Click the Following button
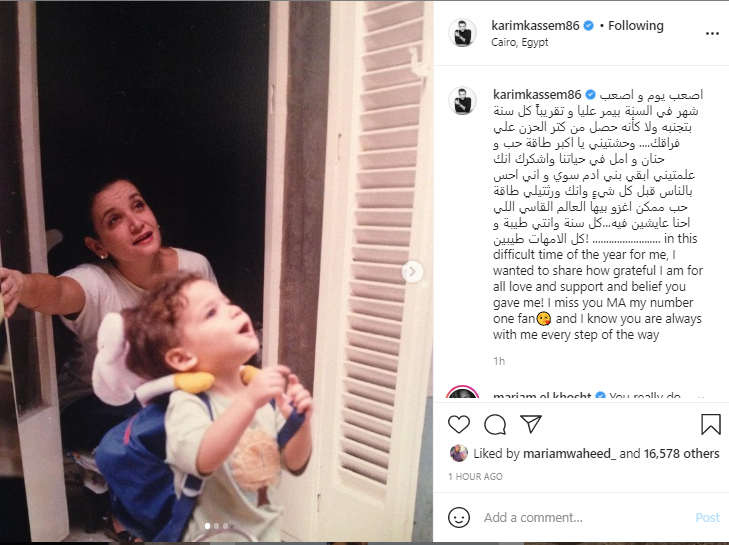This screenshot has width=729, height=545. tap(636, 26)
